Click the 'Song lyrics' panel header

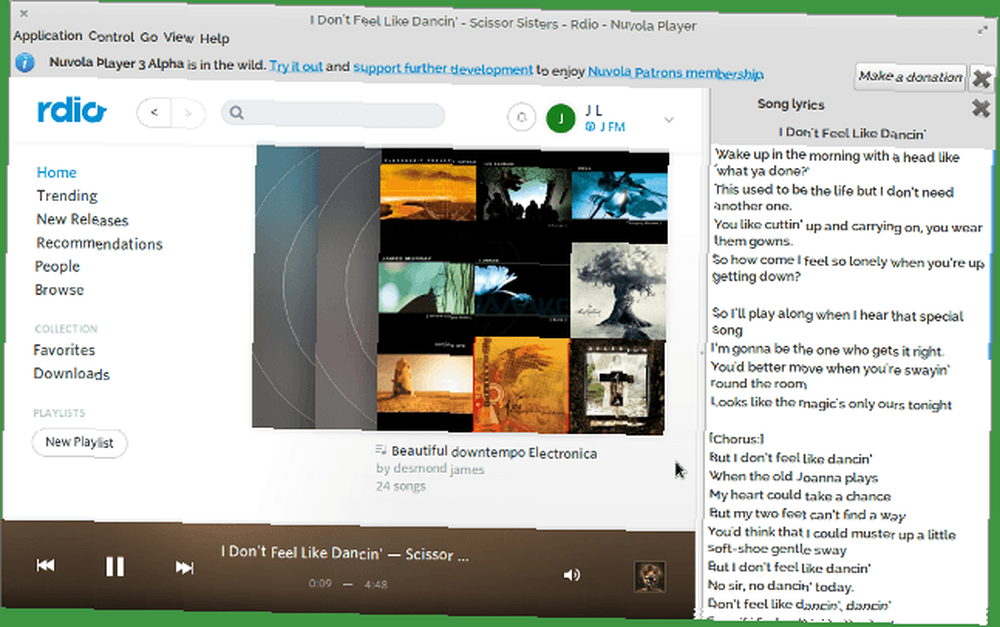[x=791, y=104]
